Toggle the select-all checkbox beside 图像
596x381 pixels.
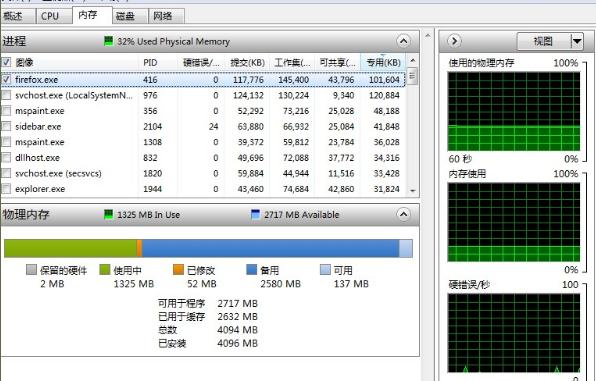tap(6, 62)
